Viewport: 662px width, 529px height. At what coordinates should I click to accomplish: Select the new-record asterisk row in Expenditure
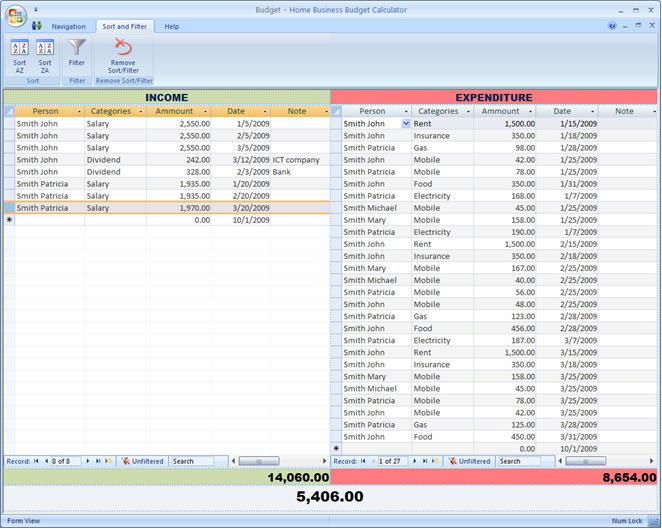click(x=336, y=448)
